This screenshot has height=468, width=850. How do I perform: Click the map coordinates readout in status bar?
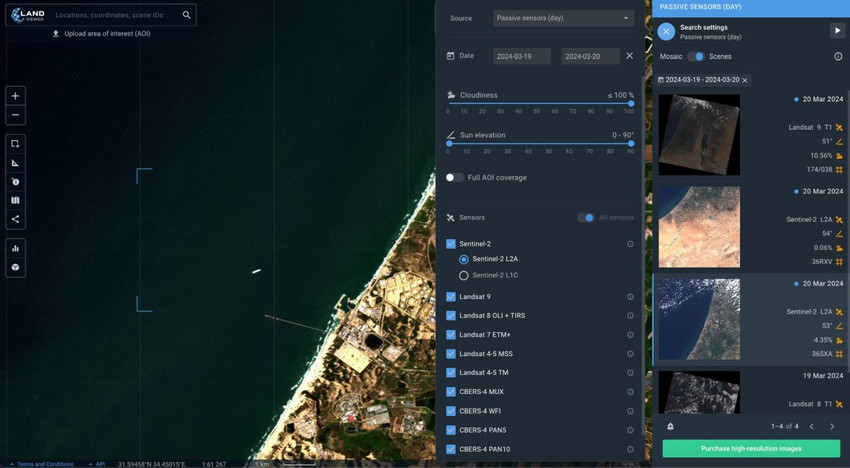[x=152, y=464]
